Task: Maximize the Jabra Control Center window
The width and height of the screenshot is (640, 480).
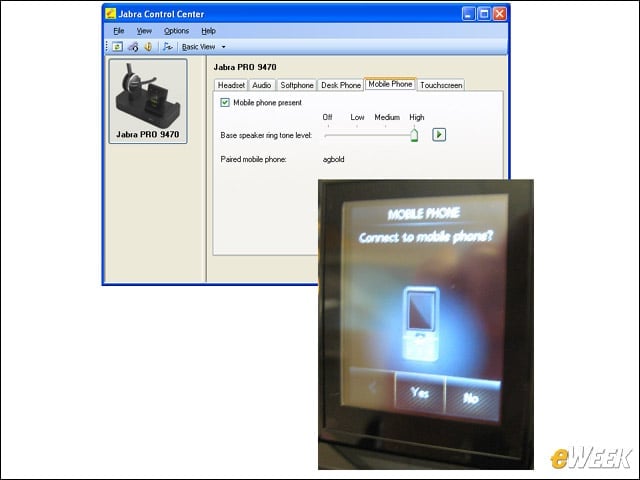Action: 484,14
